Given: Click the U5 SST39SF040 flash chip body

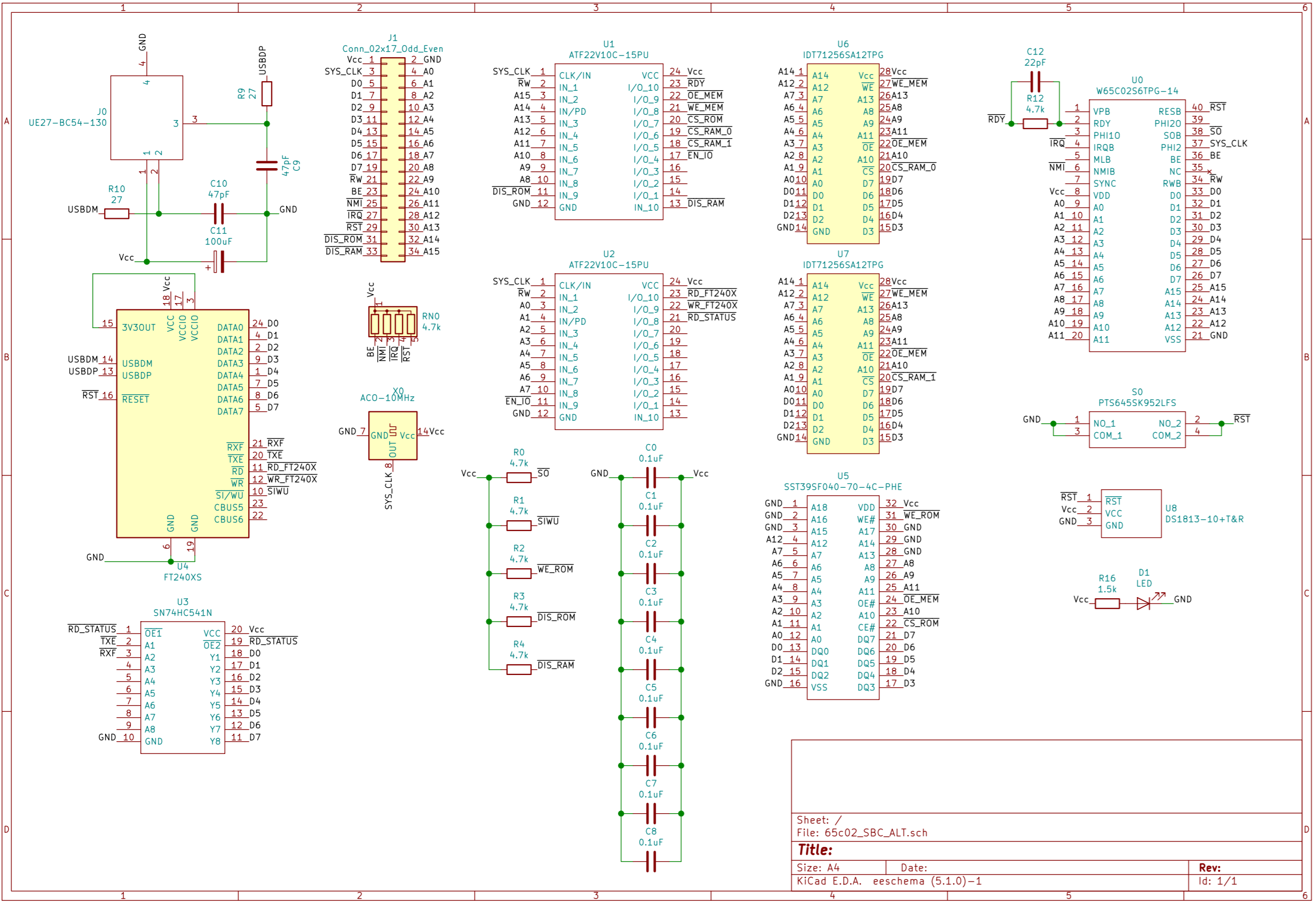Looking at the screenshot, I should click(843, 598).
